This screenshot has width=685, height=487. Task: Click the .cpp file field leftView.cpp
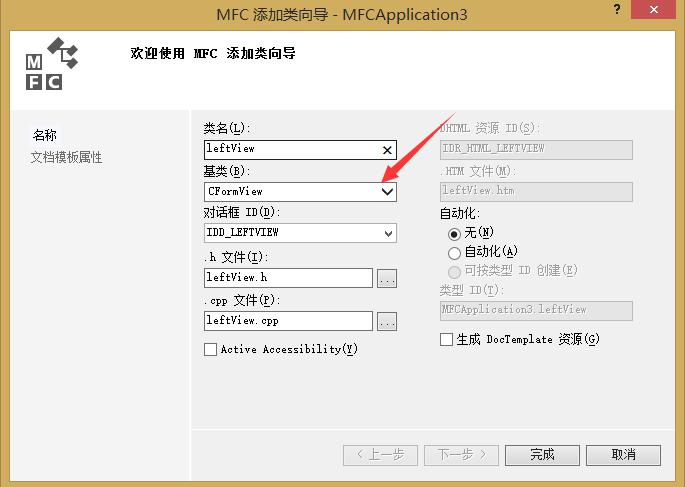pos(288,321)
